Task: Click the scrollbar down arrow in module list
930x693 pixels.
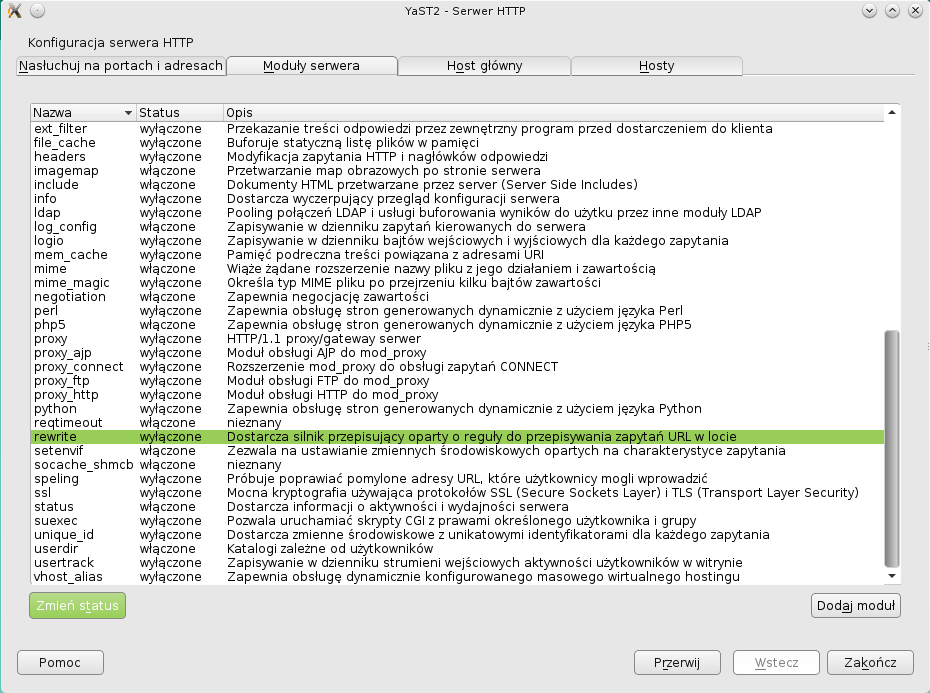Action: pyautogui.click(x=893, y=577)
